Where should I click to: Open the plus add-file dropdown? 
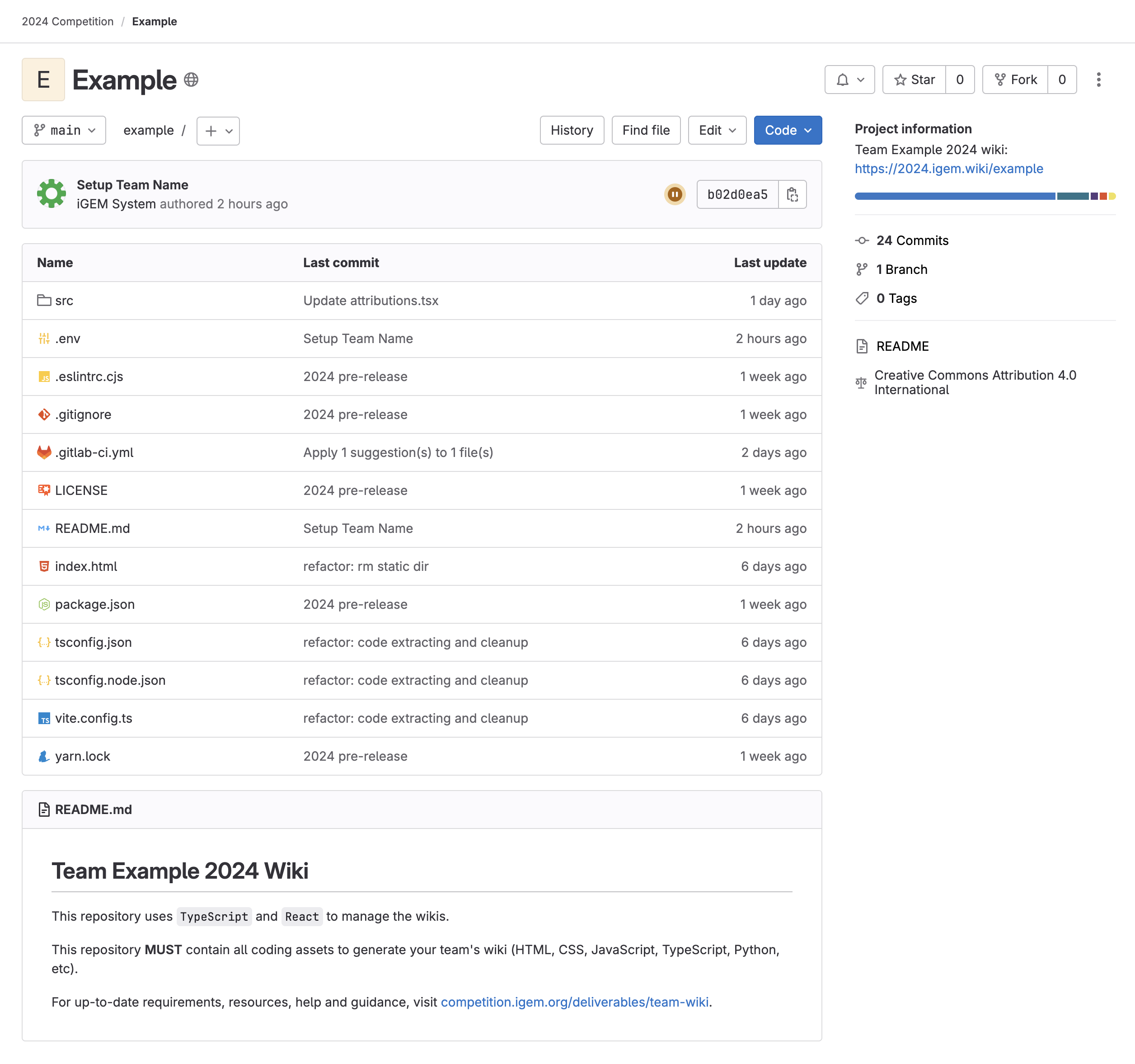[218, 131]
